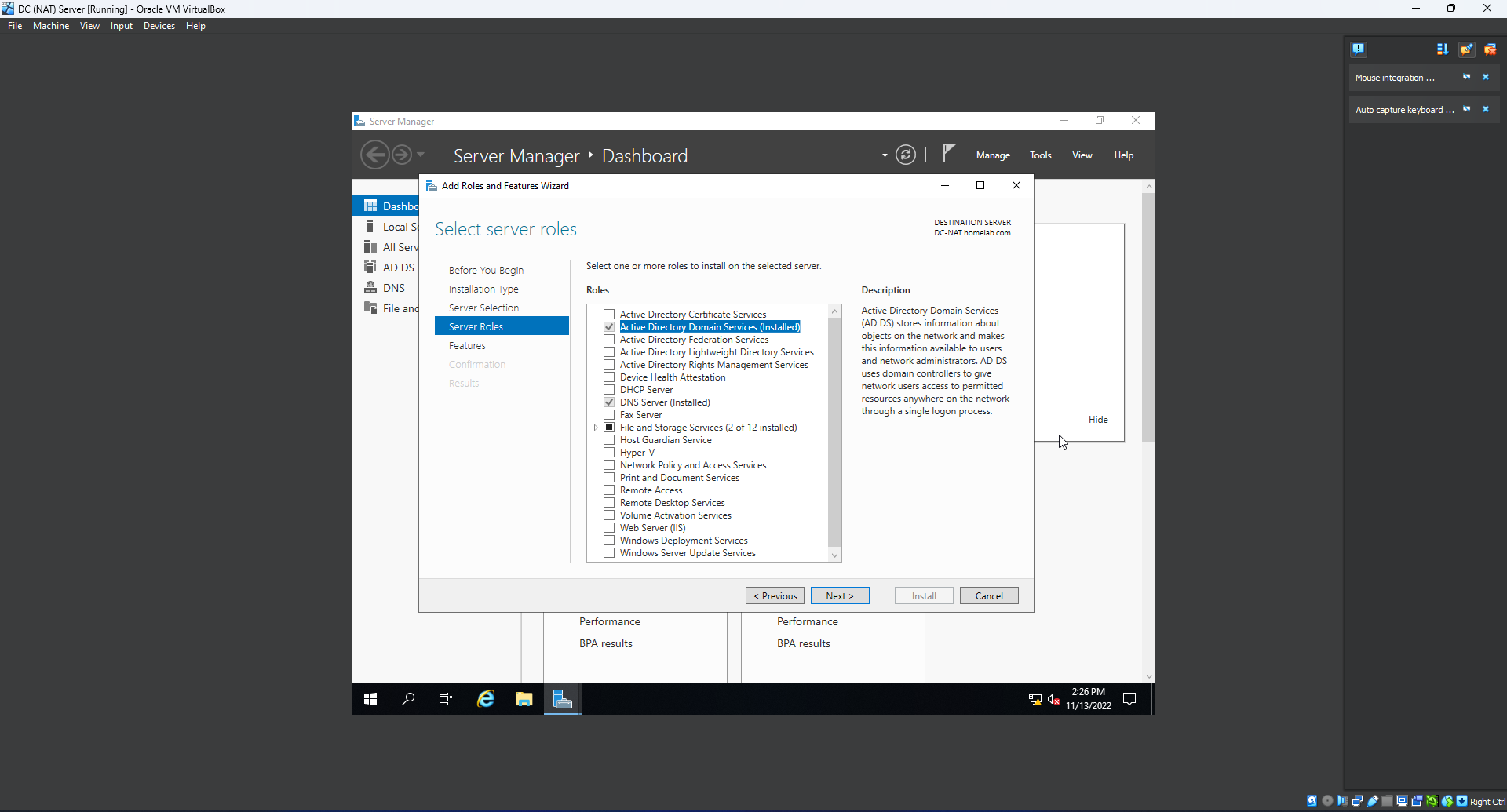Click the shared folders status icon

[x=1387, y=801]
